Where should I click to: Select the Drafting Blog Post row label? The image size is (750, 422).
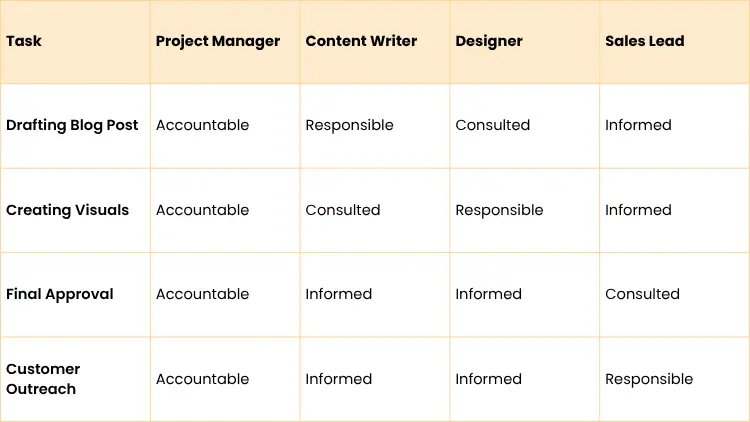point(72,125)
